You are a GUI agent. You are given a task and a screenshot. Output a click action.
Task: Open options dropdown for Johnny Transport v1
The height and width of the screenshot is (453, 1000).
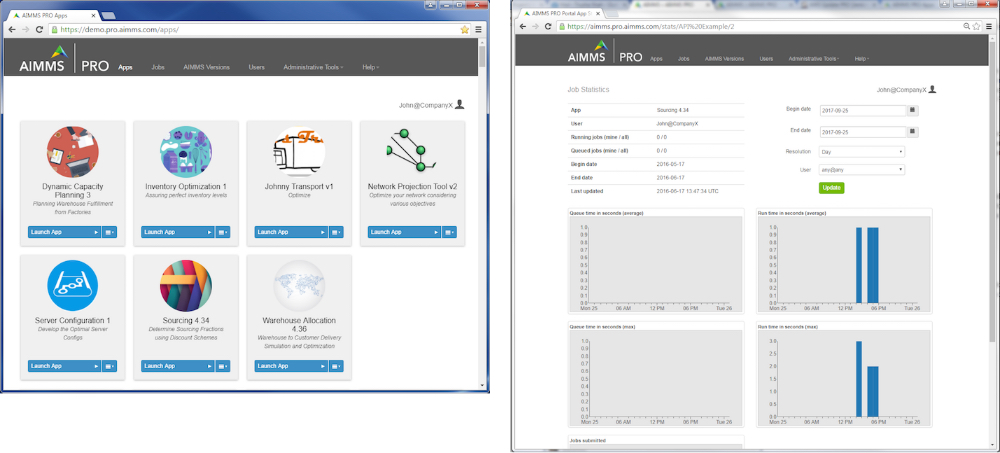point(336,232)
